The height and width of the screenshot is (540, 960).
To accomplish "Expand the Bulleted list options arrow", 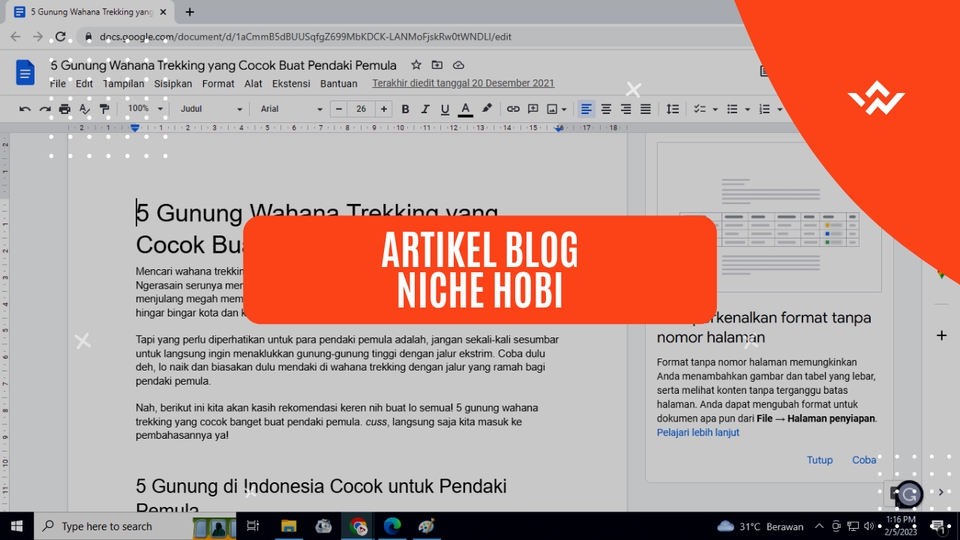I will [748, 110].
